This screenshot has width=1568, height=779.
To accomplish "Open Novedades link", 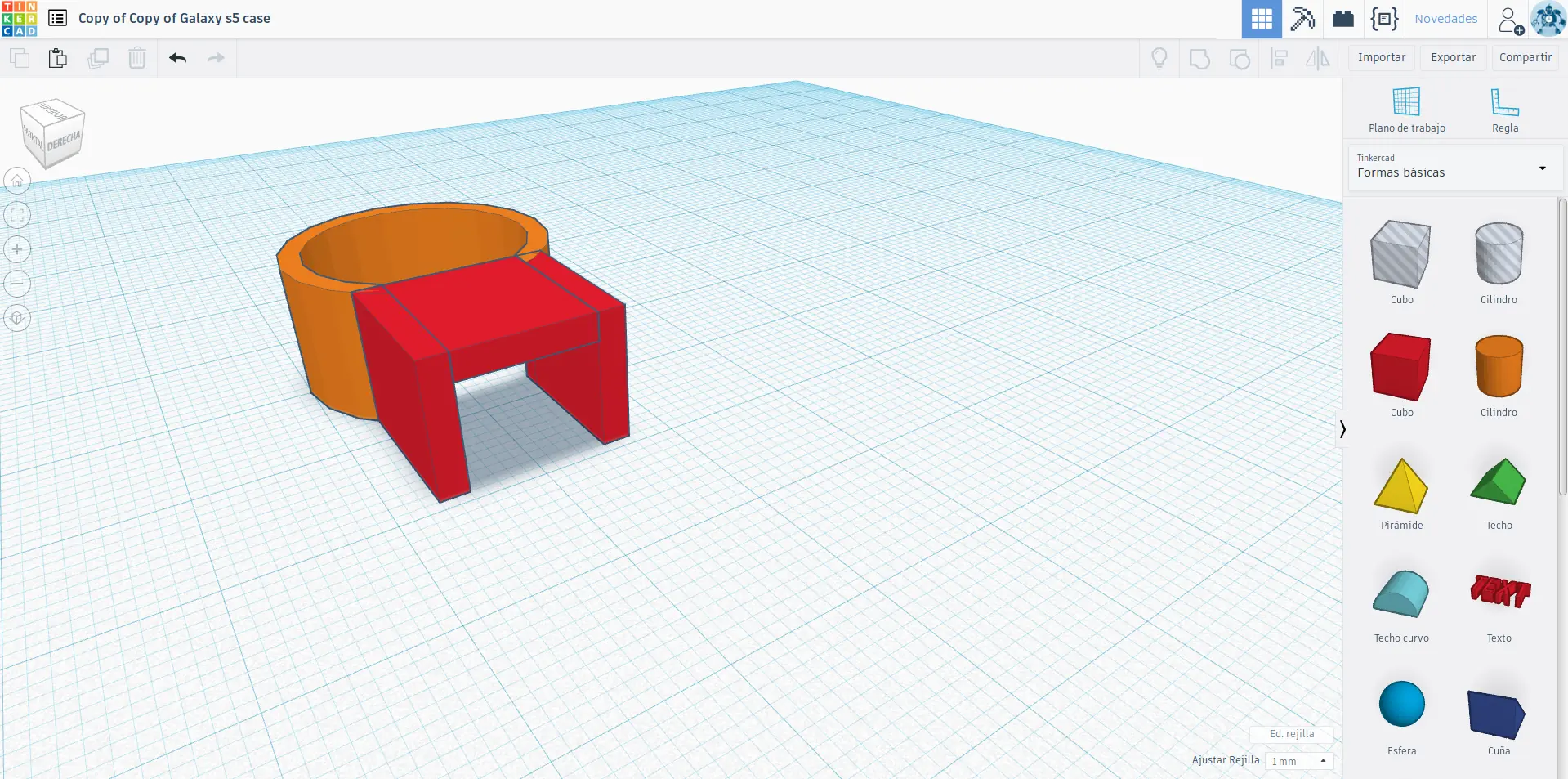I will tap(1446, 19).
